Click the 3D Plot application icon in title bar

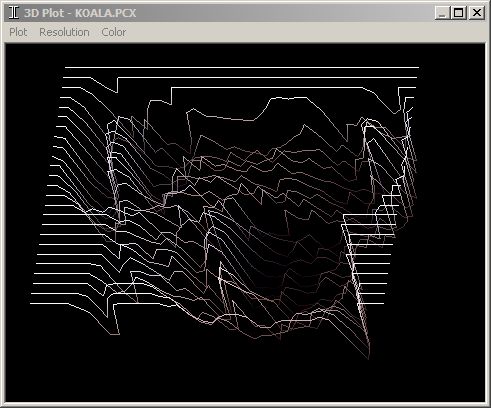click(14, 13)
